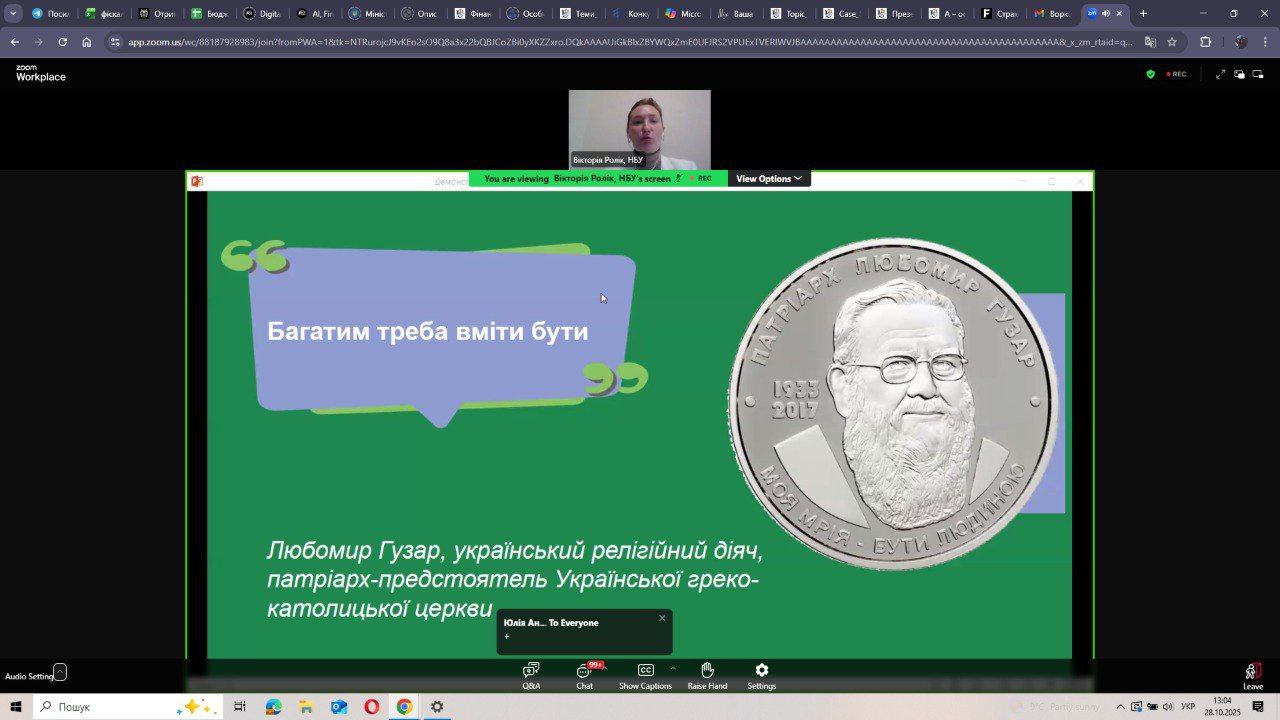1280x720 pixels.
Task: Open the Chat panel
Action: click(x=584, y=675)
